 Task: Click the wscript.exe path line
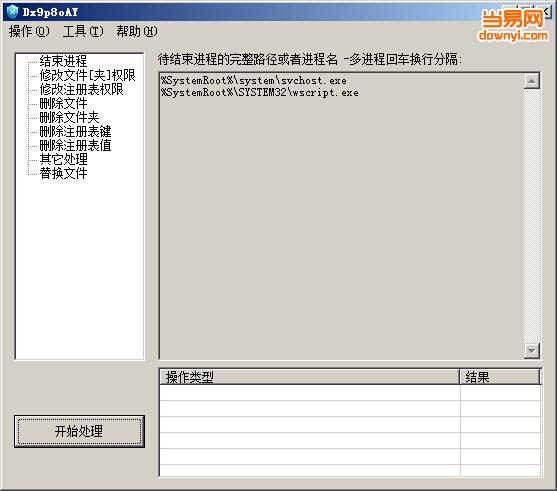click(x=260, y=93)
